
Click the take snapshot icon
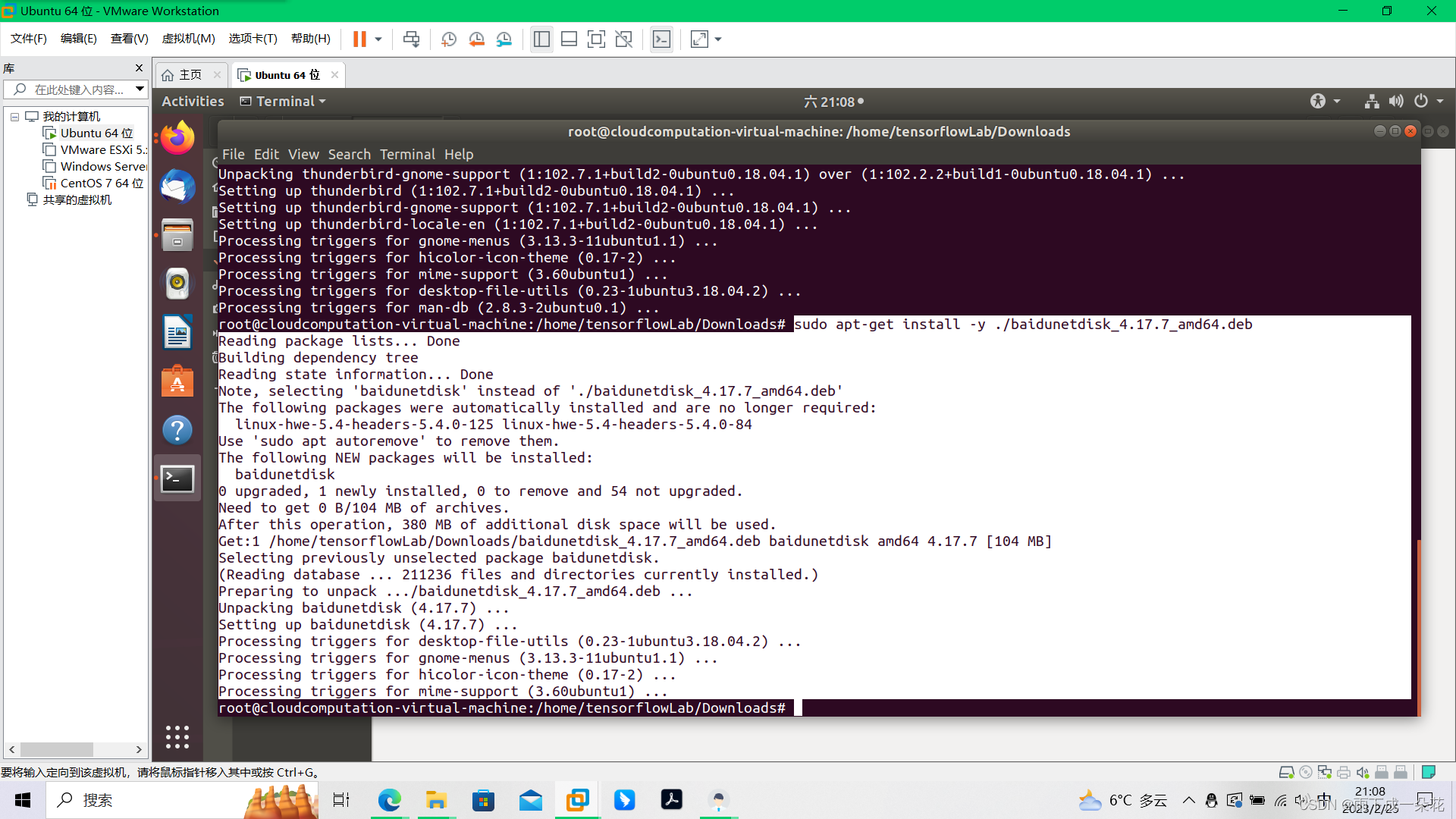pyautogui.click(x=449, y=39)
